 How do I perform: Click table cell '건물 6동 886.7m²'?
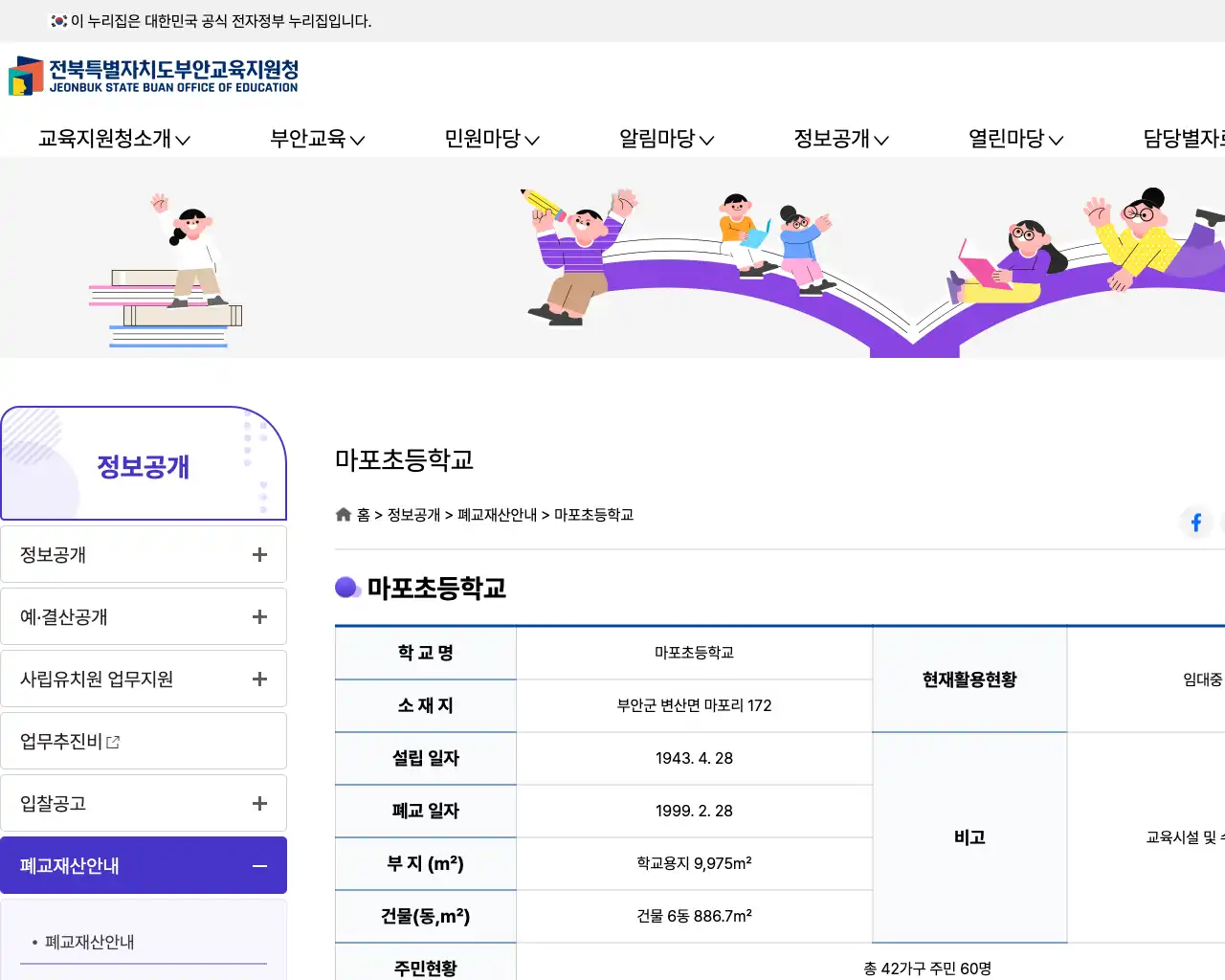click(x=694, y=916)
